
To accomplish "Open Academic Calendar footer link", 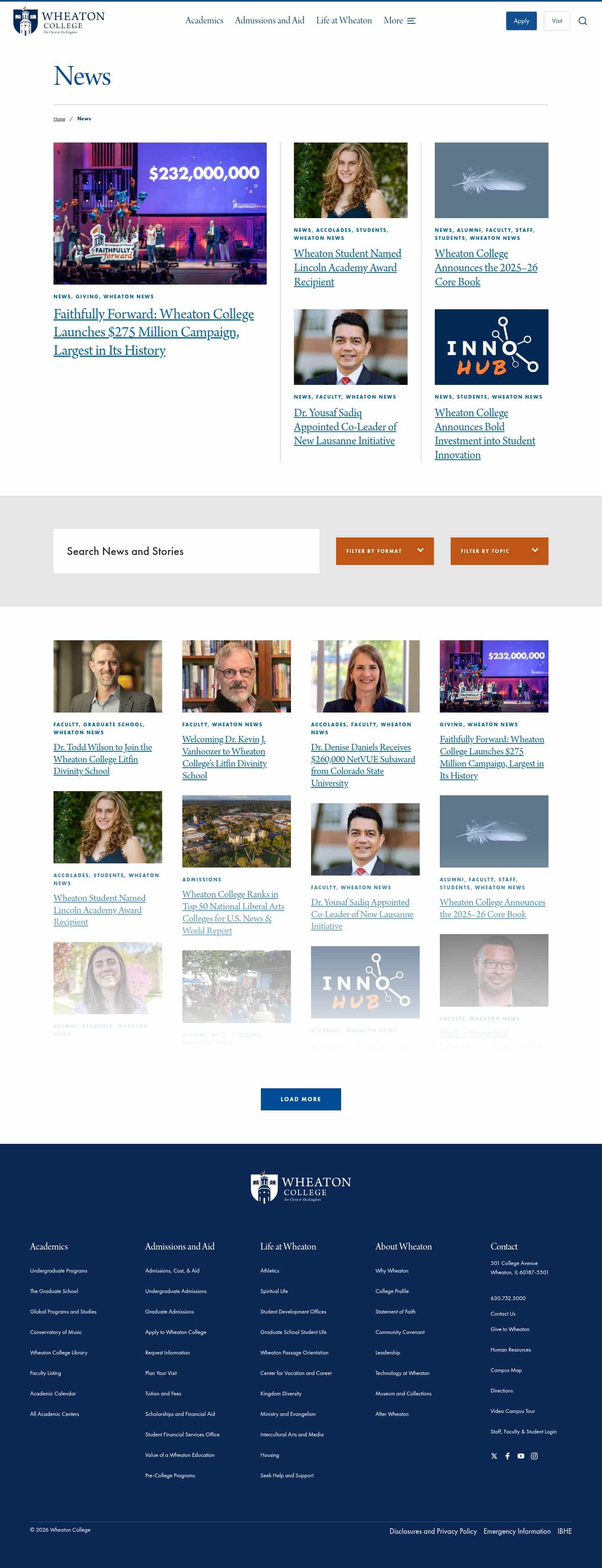I will click(53, 1393).
